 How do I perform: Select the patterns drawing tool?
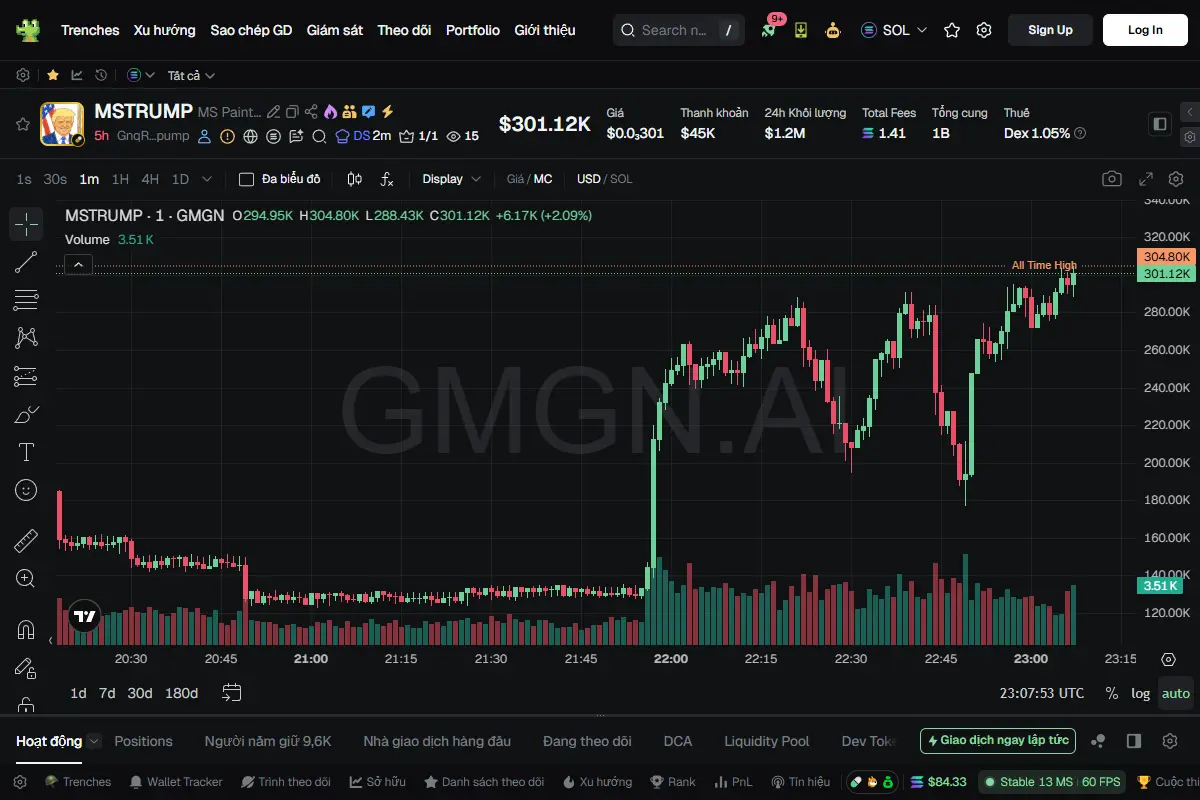(26, 338)
